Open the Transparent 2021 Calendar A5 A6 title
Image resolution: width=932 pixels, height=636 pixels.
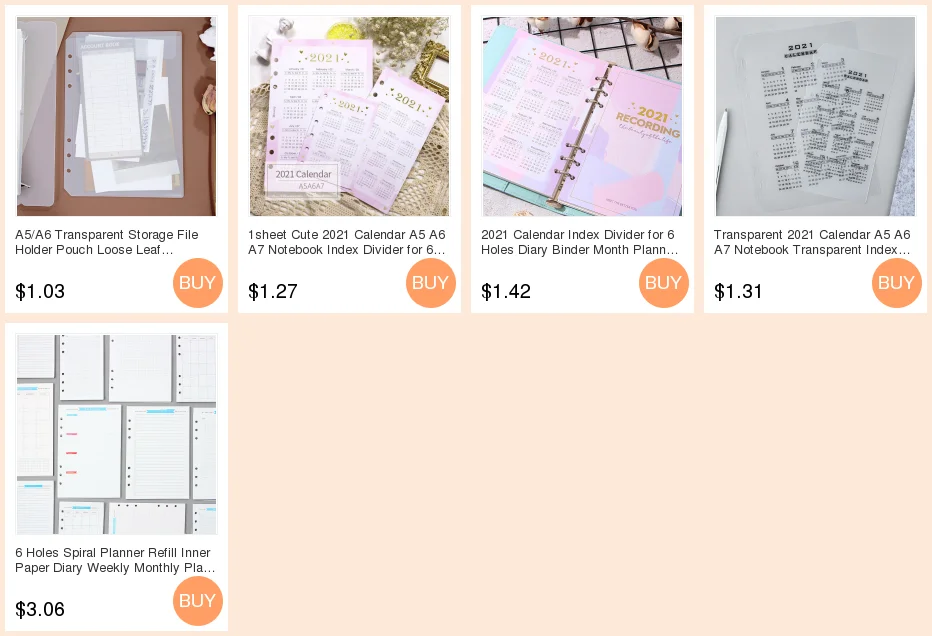[x=813, y=242]
